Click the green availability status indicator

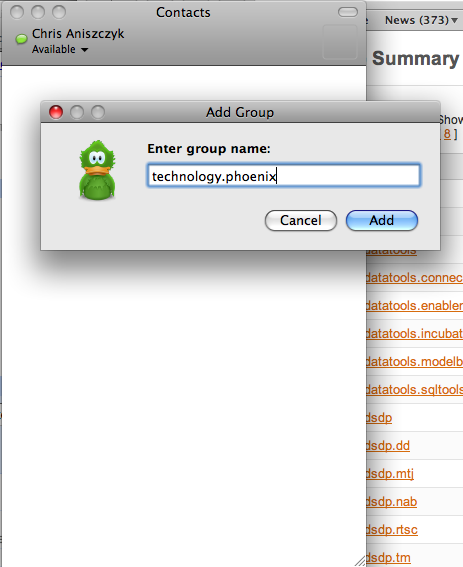[21, 39]
